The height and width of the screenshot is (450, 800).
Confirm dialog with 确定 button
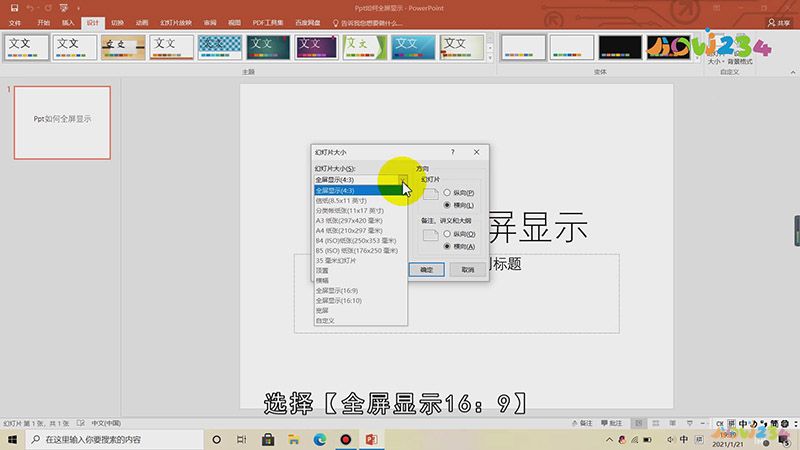427,269
